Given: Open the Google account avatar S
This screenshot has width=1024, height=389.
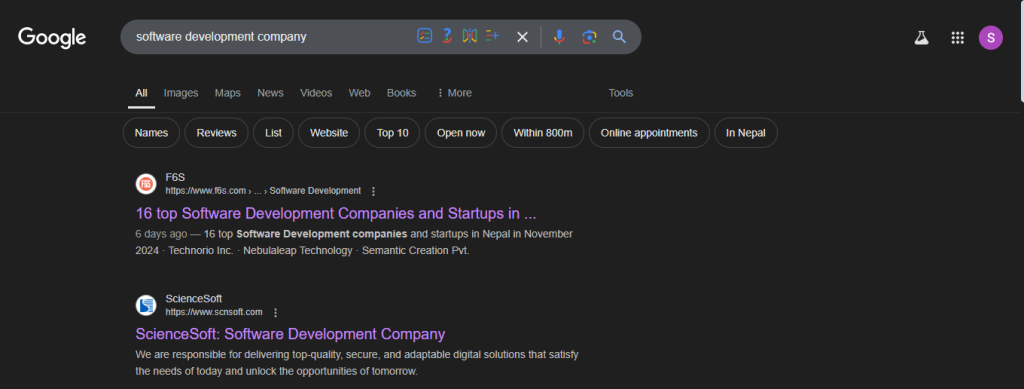Looking at the screenshot, I should tap(991, 38).
